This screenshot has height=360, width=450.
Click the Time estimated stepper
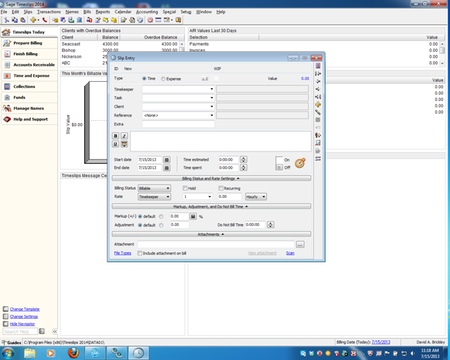tap(243, 160)
